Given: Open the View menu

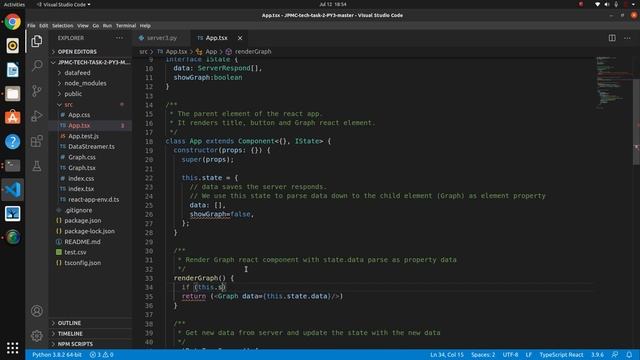Looking at the screenshot, I should coord(83,26).
